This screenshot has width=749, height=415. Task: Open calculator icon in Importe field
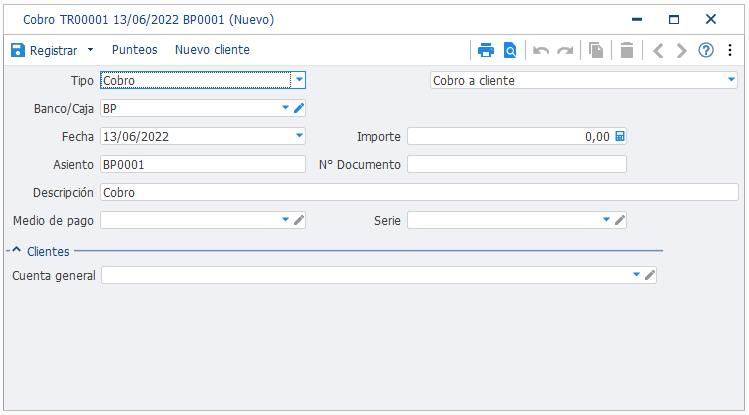click(620, 137)
